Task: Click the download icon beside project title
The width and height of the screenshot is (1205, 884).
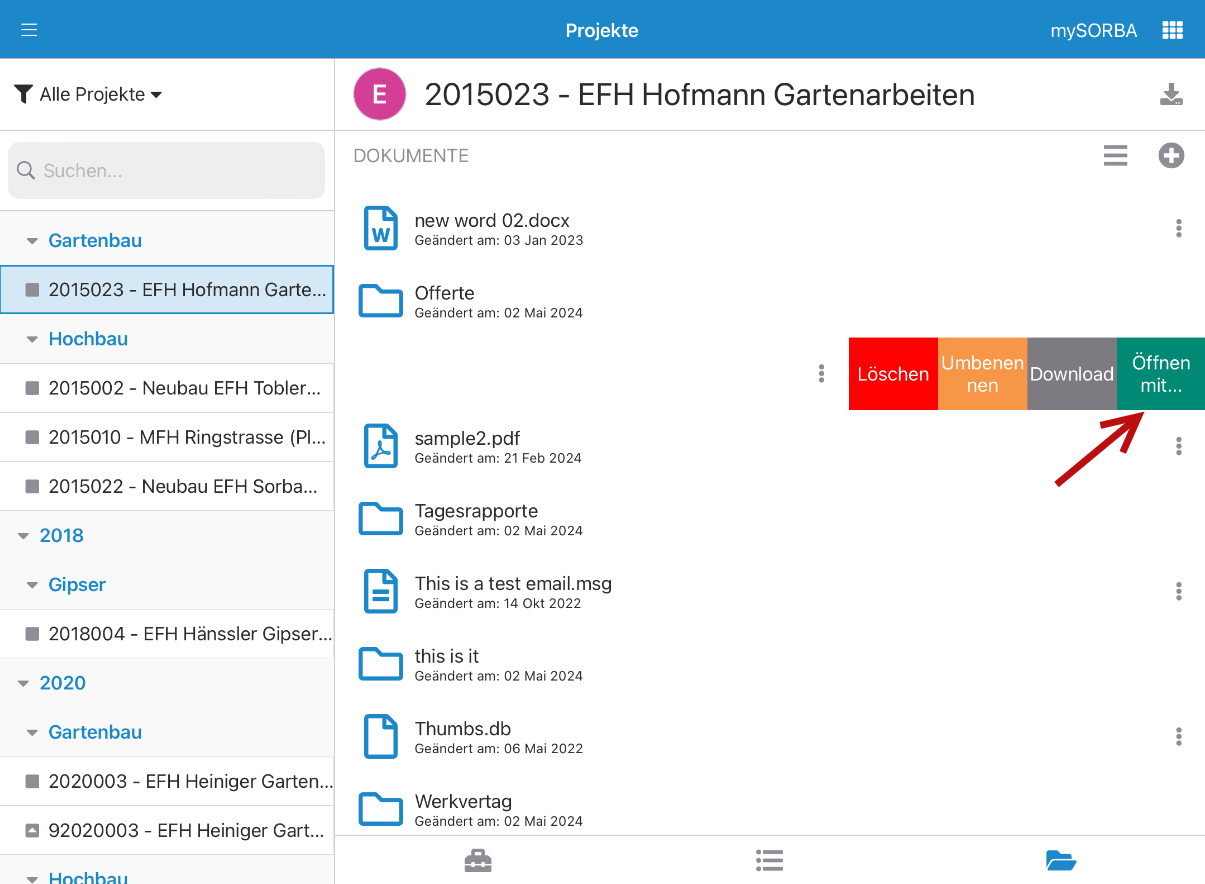Action: [x=1171, y=95]
